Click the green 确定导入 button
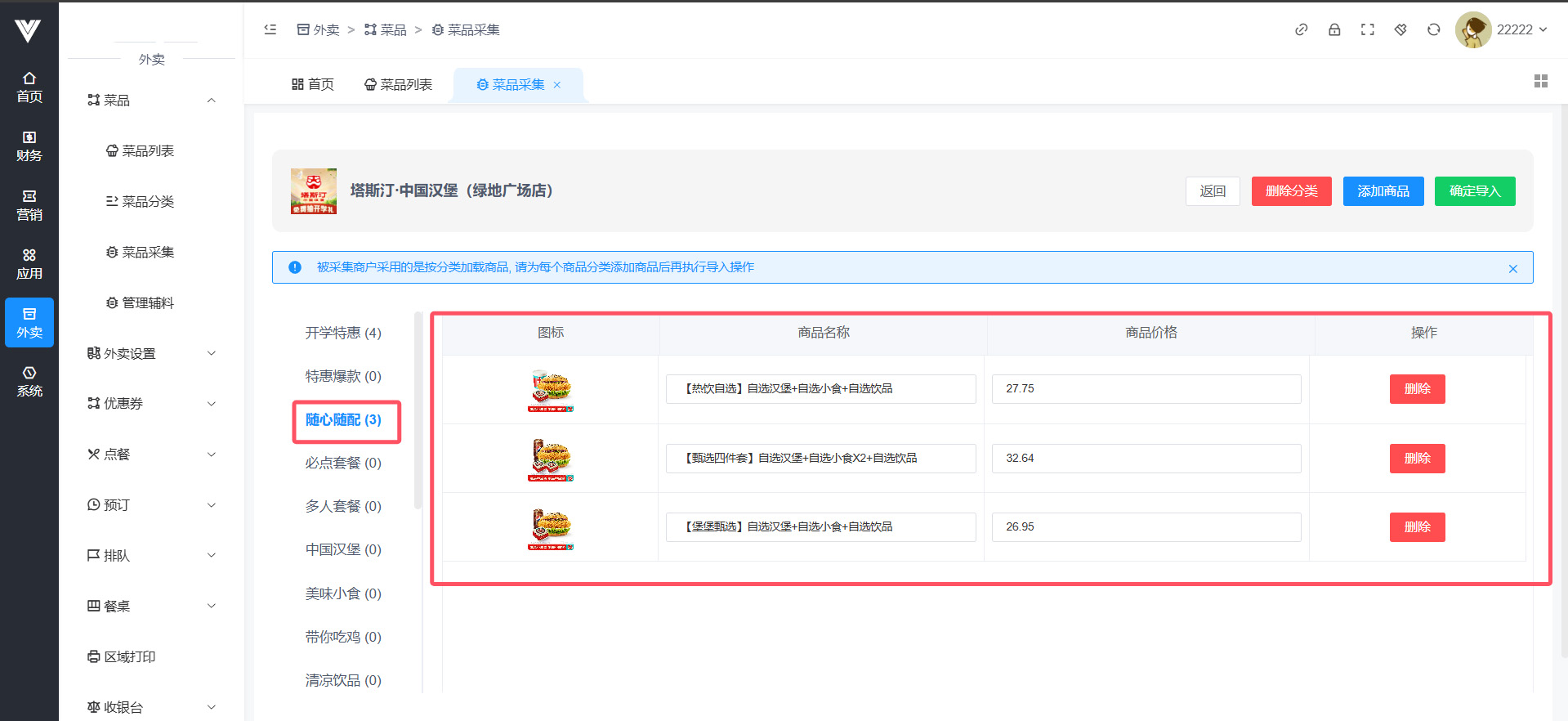The height and width of the screenshot is (721, 1568). point(1474,191)
